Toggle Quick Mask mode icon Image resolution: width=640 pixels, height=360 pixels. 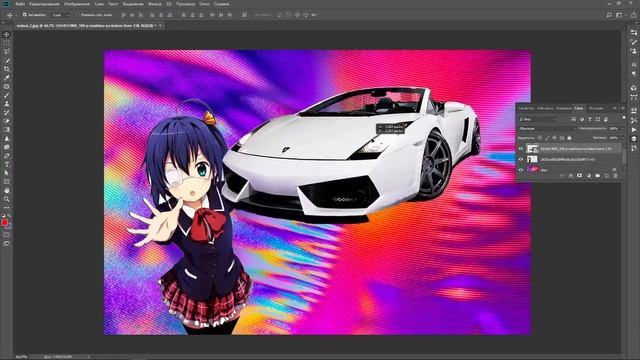pos(7,235)
